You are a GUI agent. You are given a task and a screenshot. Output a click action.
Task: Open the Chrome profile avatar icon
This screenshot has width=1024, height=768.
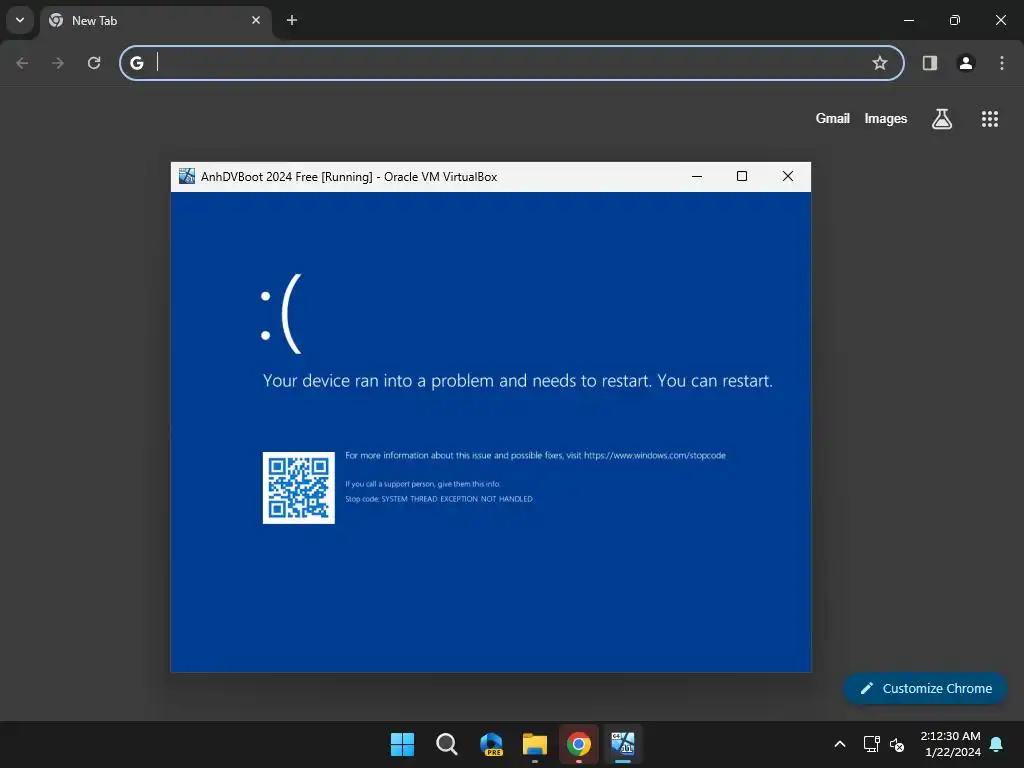[966, 63]
